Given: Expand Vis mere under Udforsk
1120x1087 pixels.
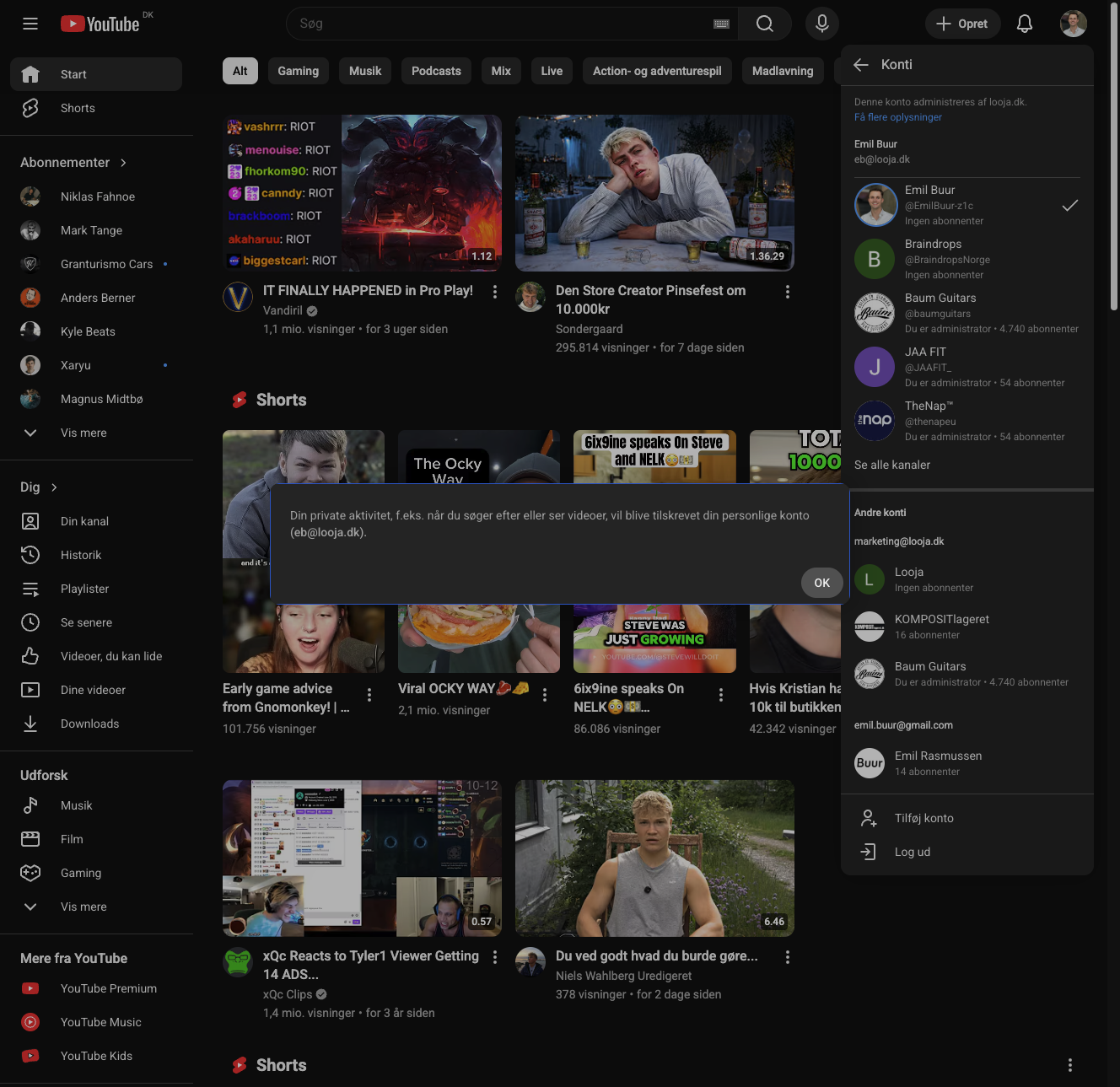Looking at the screenshot, I should click(x=96, y=907).
